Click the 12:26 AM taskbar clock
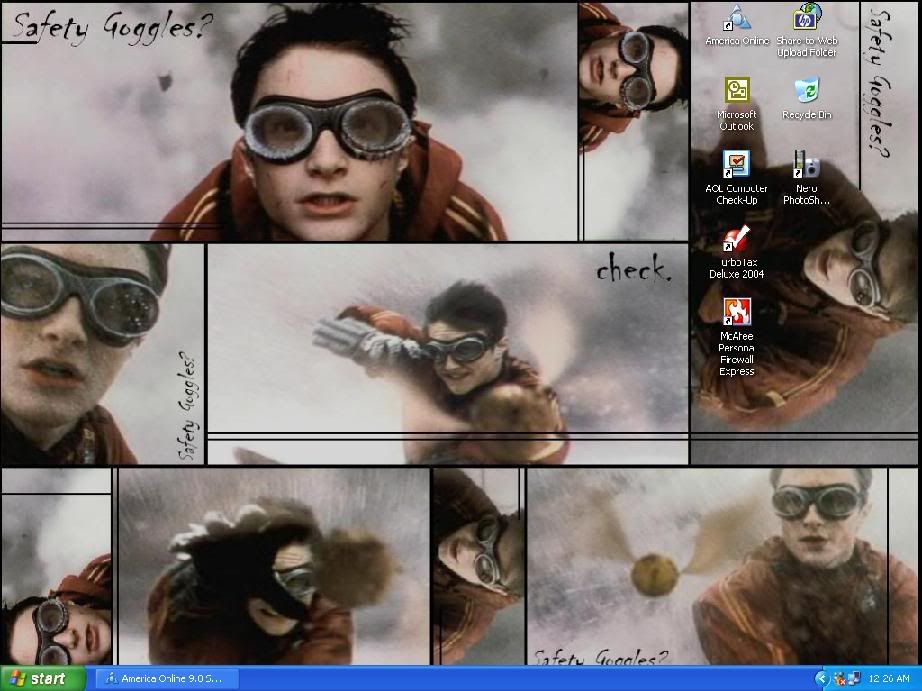 pos(888,679)
